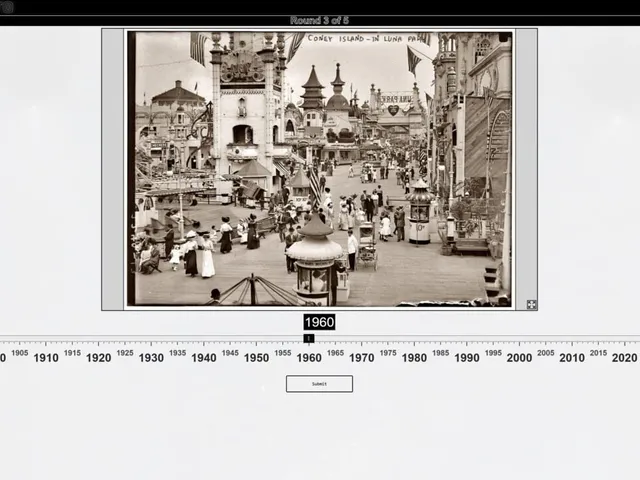Open the circular logo in the top-left corner

[x=7, y=7]
